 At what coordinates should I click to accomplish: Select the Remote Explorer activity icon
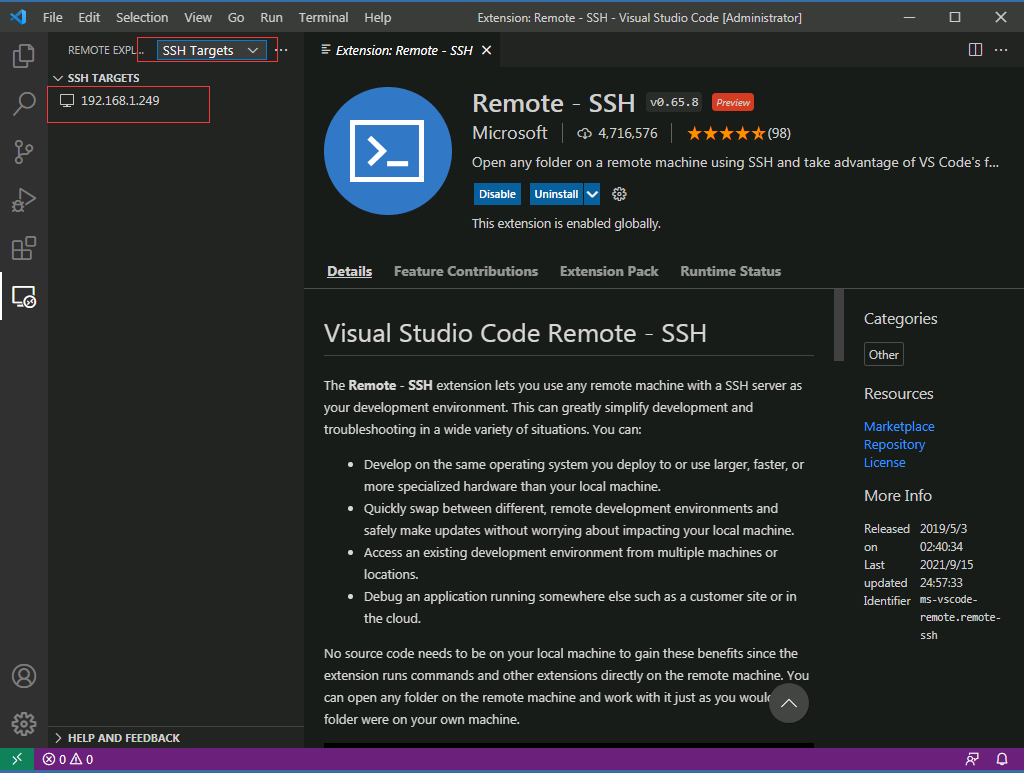click(24, 296)
